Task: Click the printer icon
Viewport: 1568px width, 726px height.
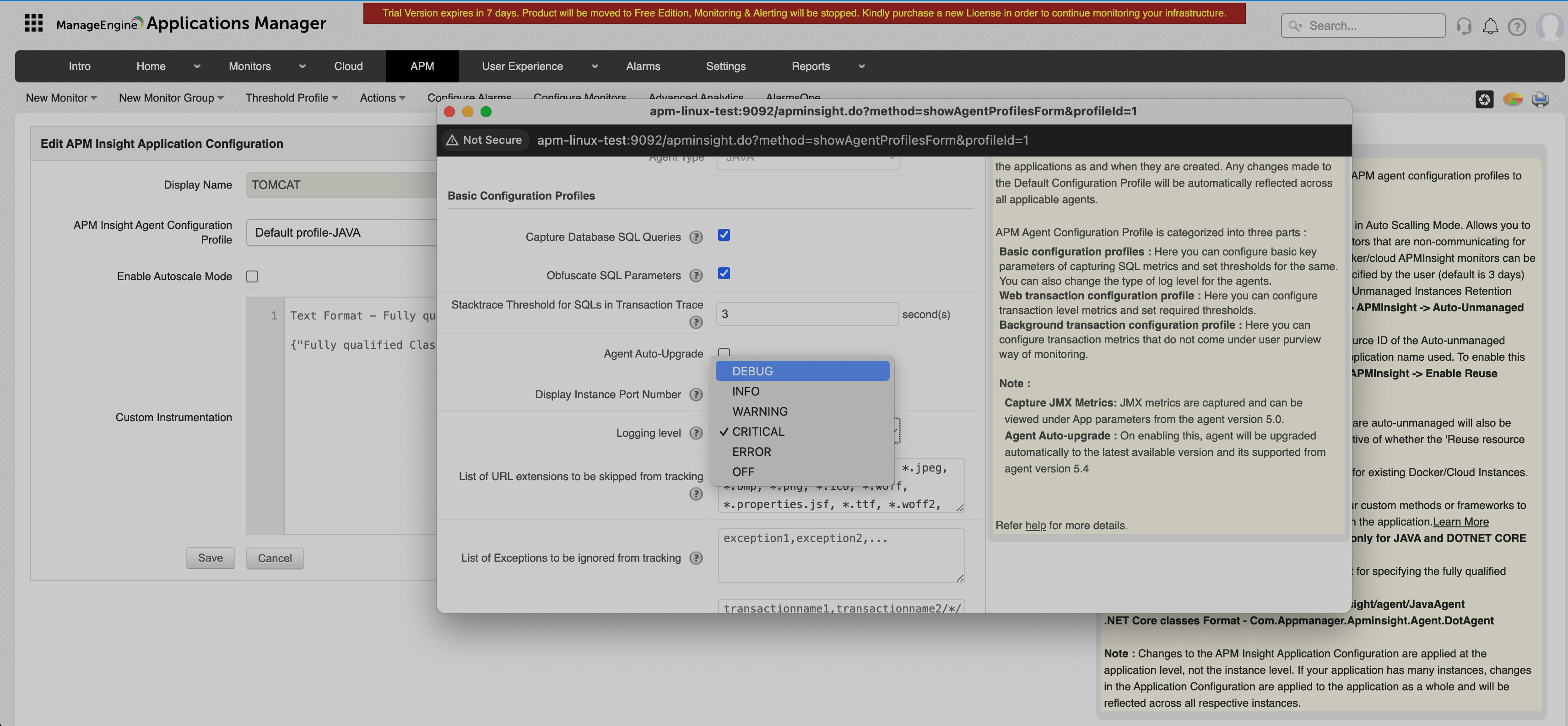Action: pos(1540,99)
